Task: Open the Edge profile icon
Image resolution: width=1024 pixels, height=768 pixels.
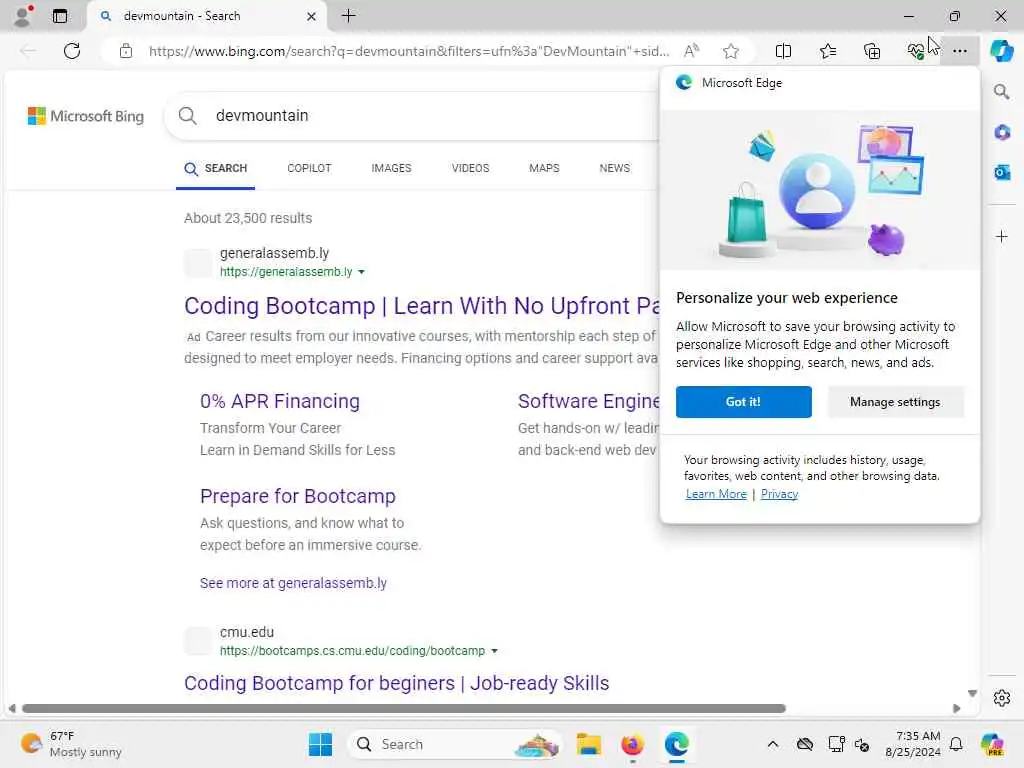Action: pyautogui.click(x=23, y=16)
